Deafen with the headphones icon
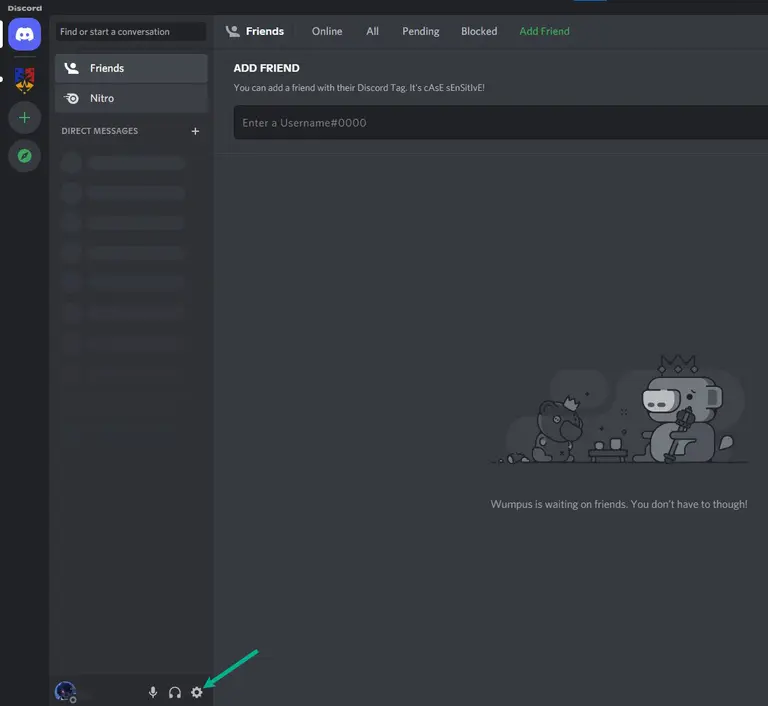Viewport: 768px width, 706px height. click(175, 692)
